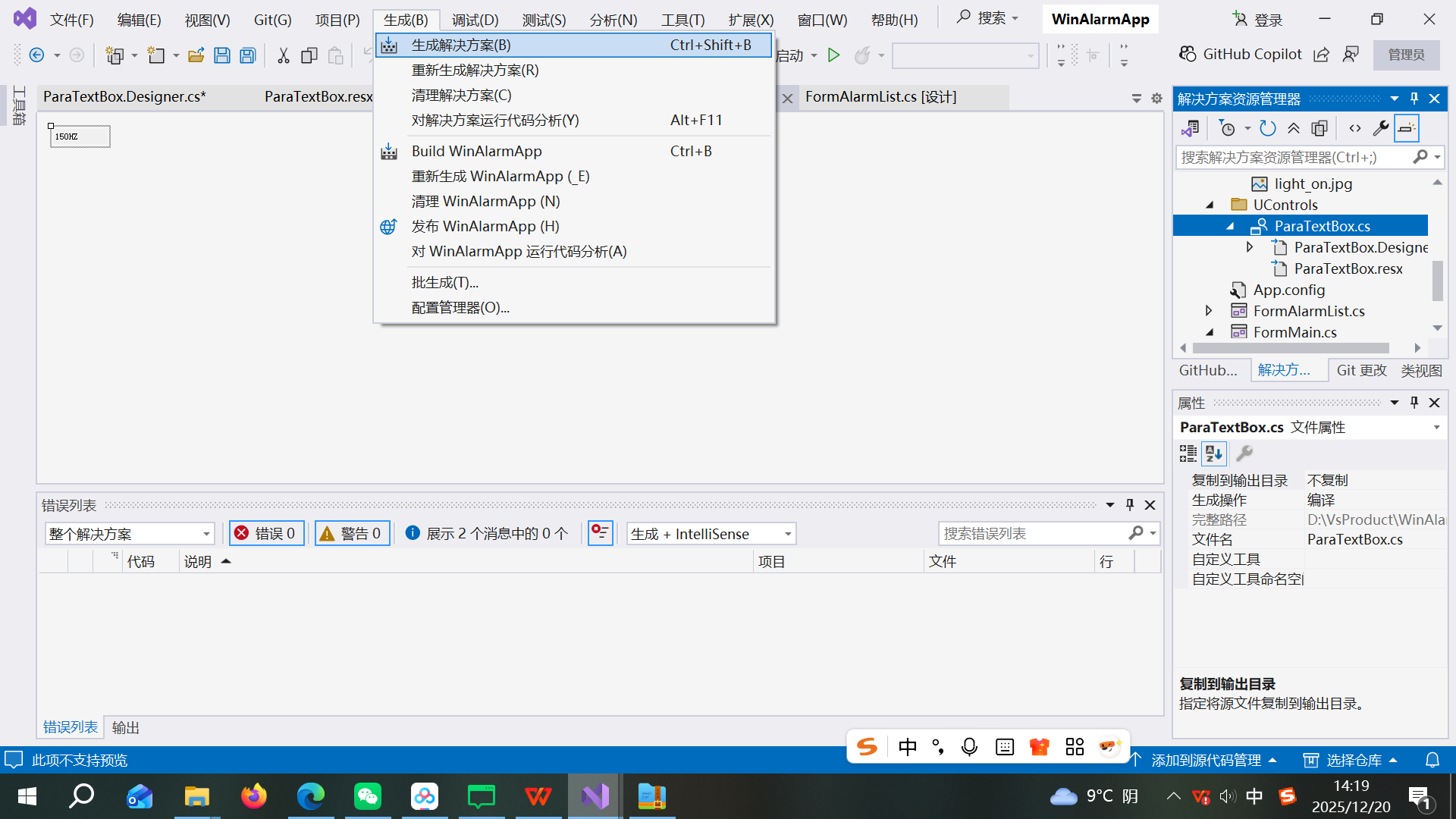Click 添加到源代码管理 in status bar

tap(1205, 760)
